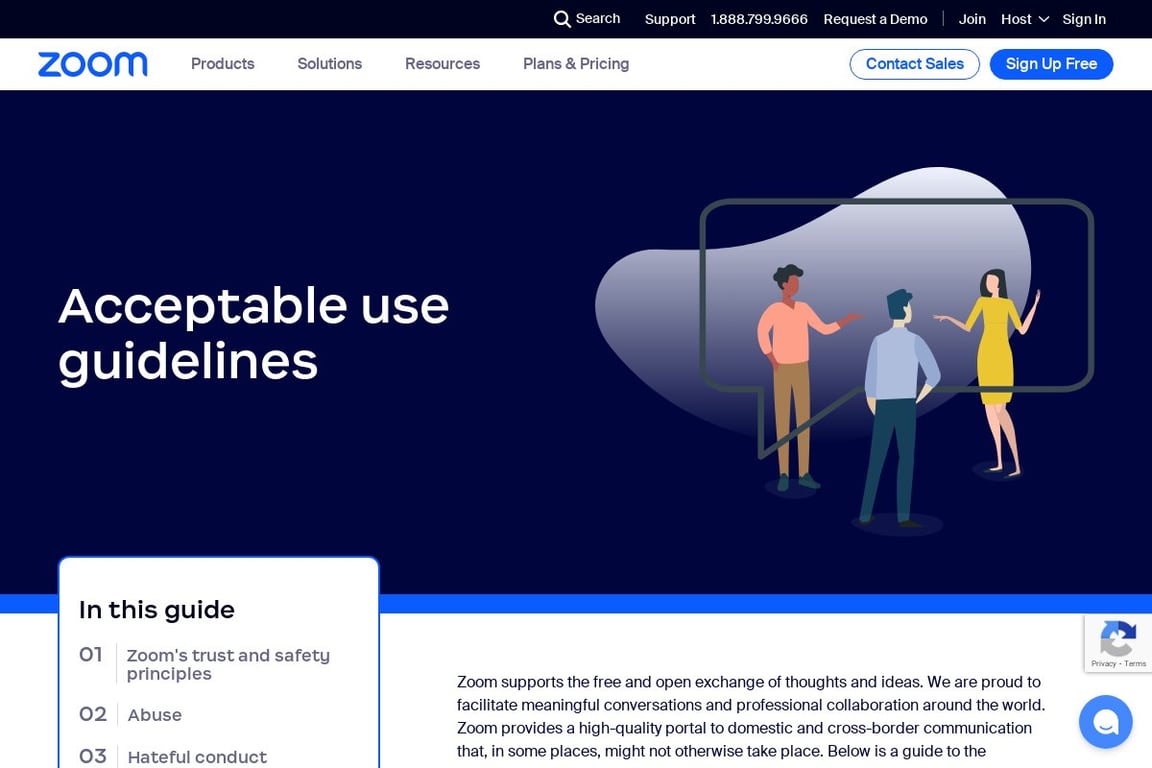Click the Support link
1152x768 pixels.
[x=670, y=19]
